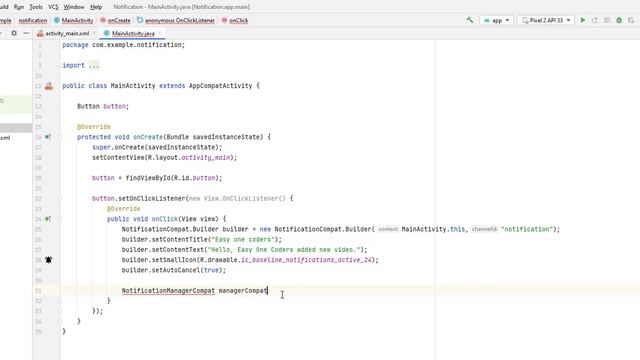
Task: Click the Apply Code Changes icon
Action: pos(607,20)
